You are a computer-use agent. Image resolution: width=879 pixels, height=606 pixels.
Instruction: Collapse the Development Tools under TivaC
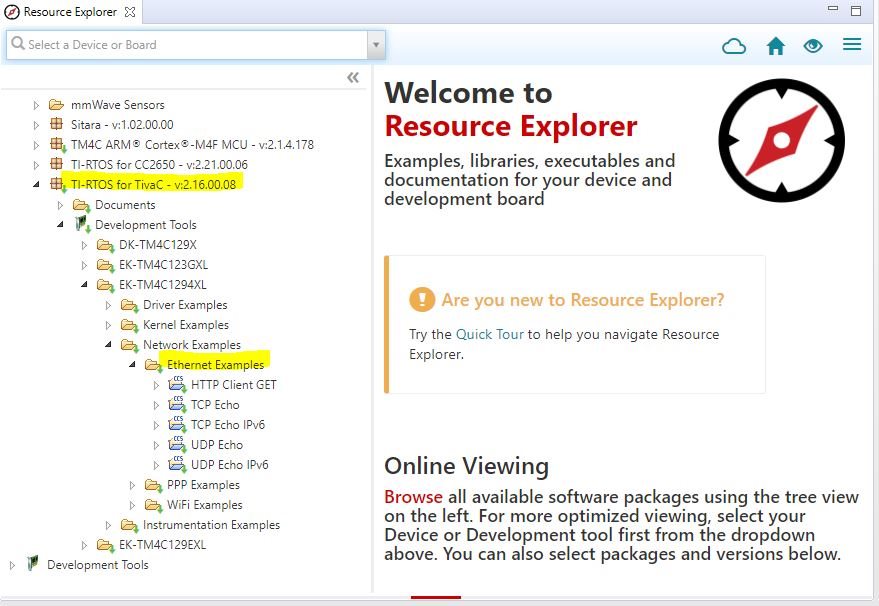(60, 225)
